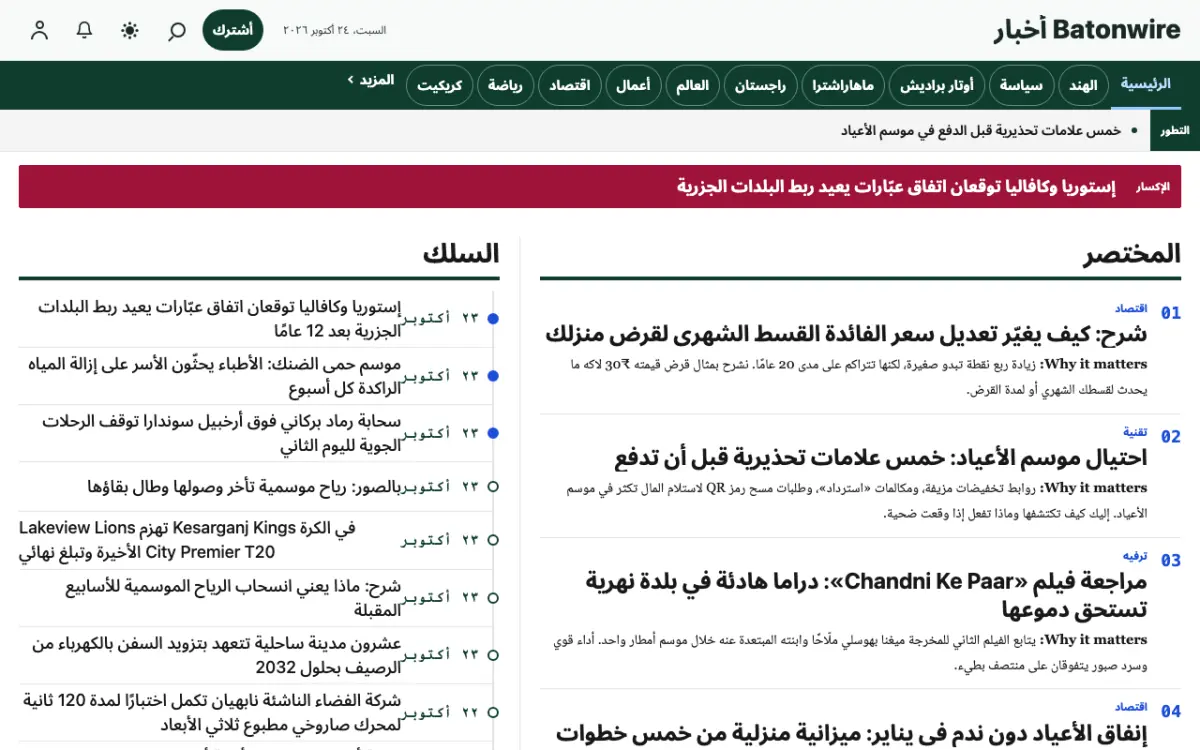Click blue timeline dot for إستوريا وكافاليا

pos(492,319)
